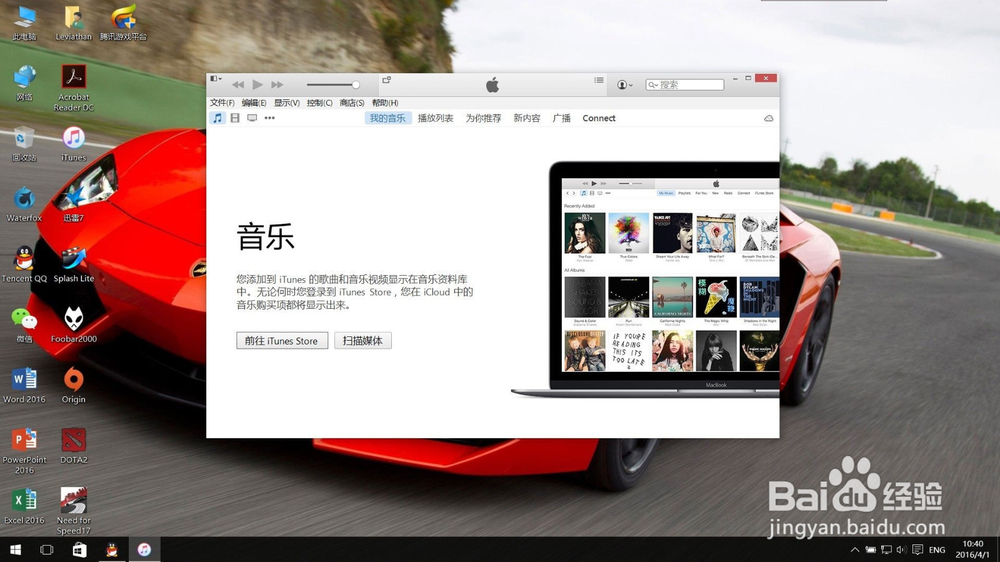Click the volume speaker tray icon
The width and height of the screenshot is (1000, 562).
coord(901,549)
